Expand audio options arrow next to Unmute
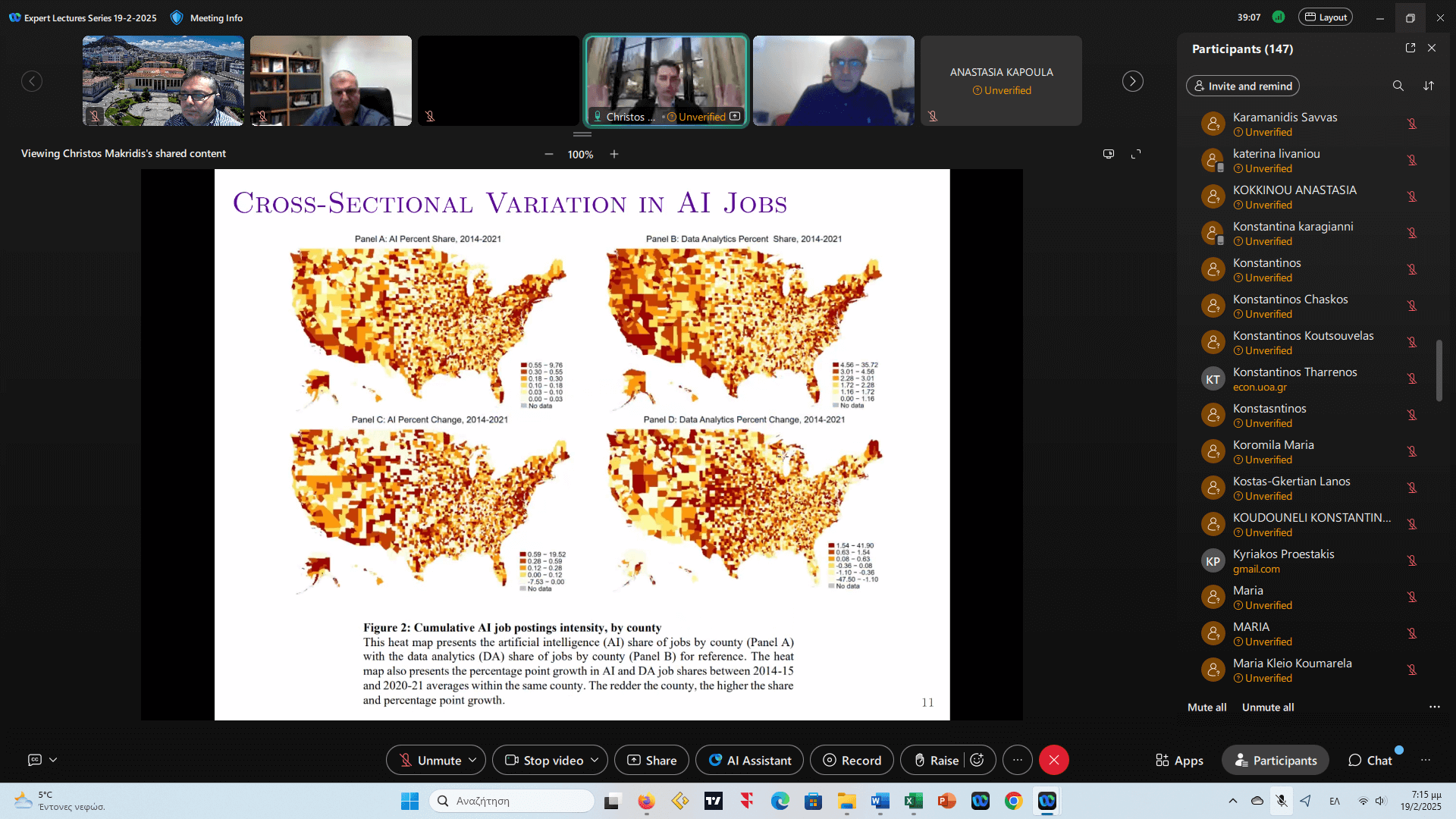1456x819 pixels. [472, 760]
